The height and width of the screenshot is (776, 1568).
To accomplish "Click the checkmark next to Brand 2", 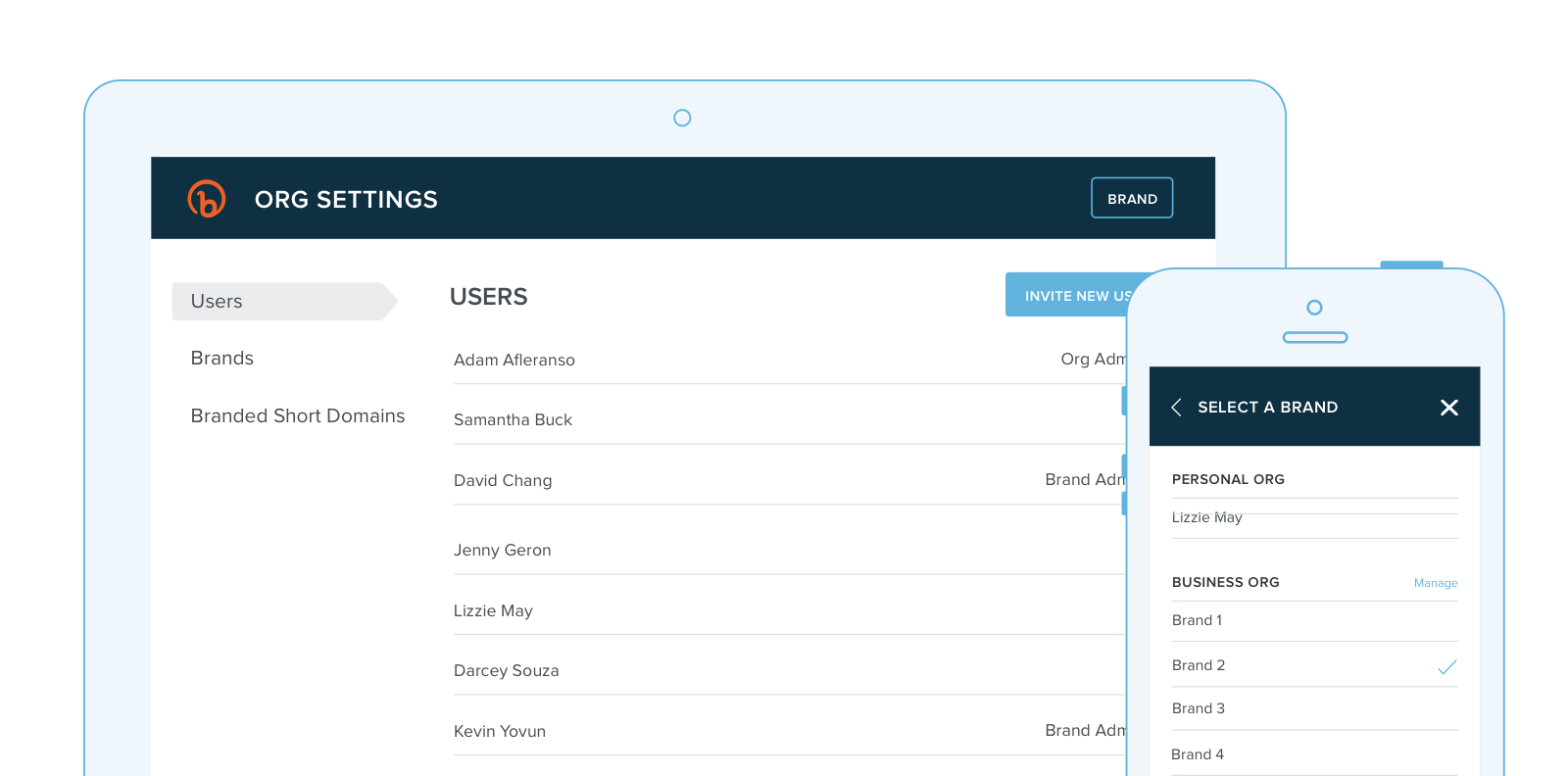I will [1446, 667].
